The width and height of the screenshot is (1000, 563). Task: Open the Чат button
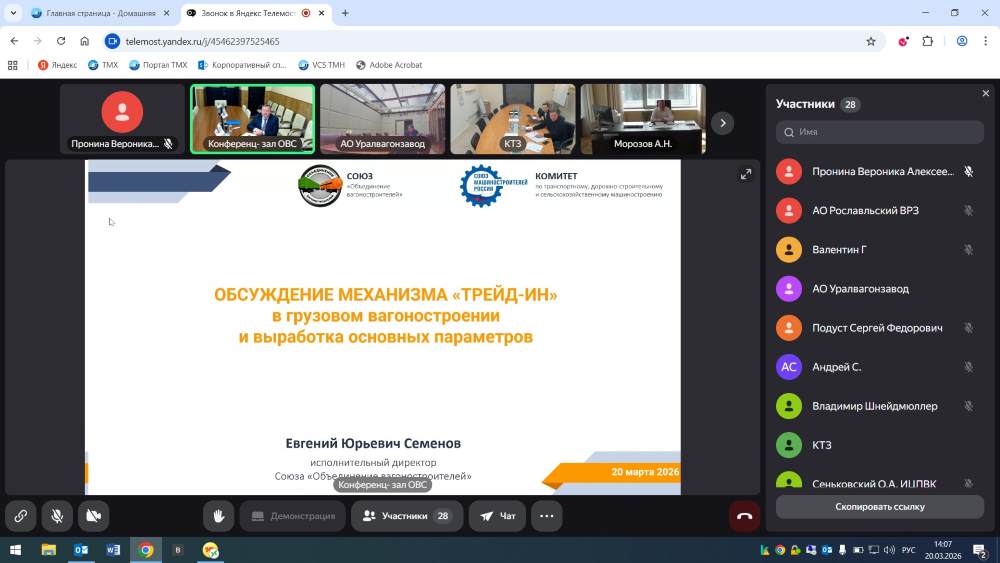[497, 516]
